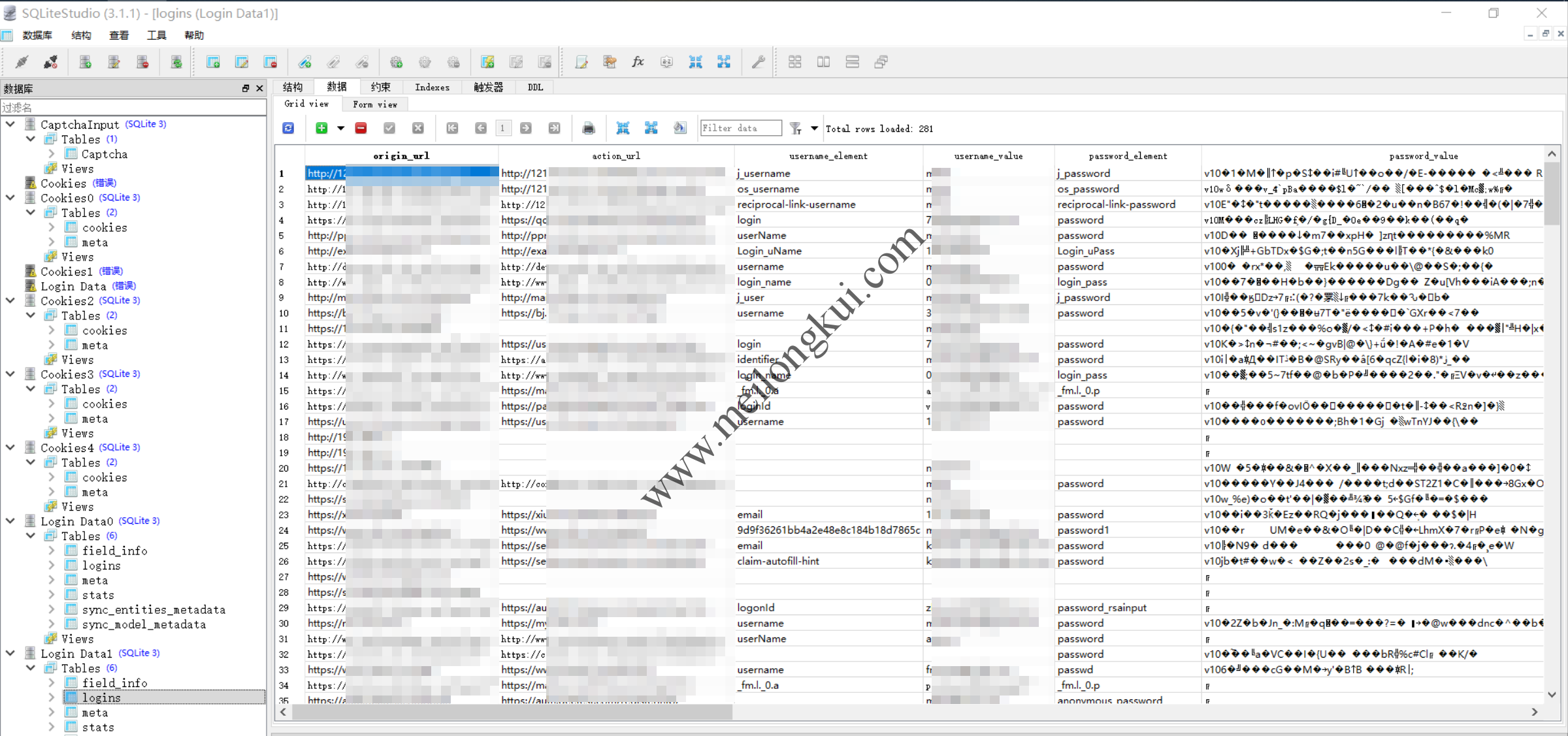Switch to the 结构 tab
Screen dimensions: 1568x736
(293, 87)
